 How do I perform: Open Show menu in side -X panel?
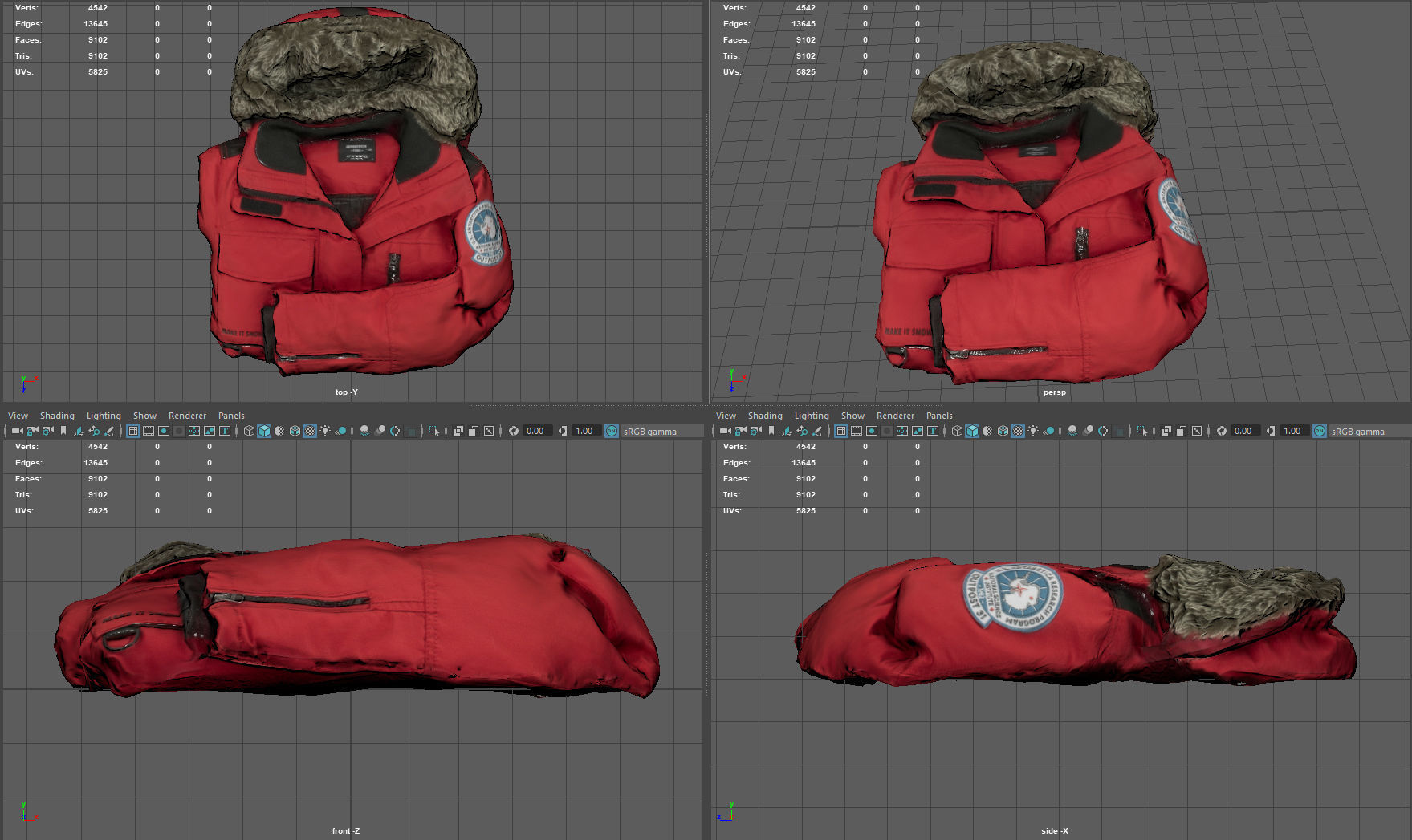point(852,416)
